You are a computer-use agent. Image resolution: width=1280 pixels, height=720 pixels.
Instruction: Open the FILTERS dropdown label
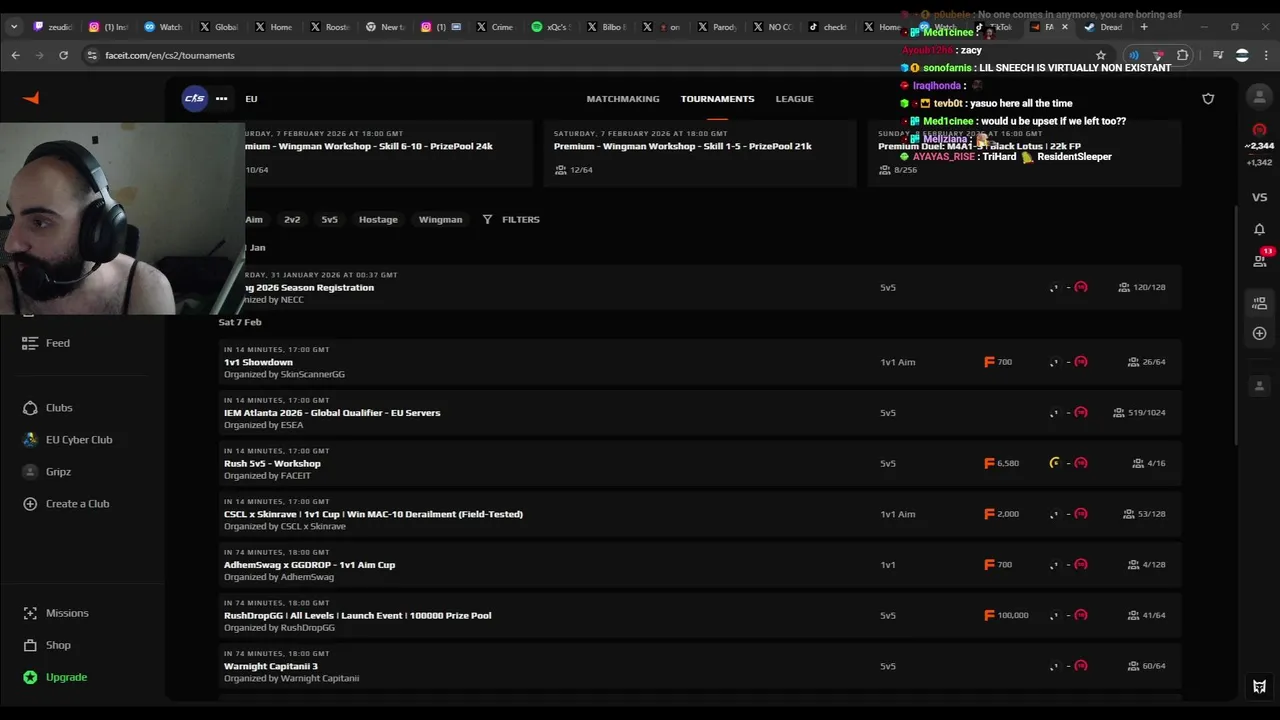coord(520,219)
